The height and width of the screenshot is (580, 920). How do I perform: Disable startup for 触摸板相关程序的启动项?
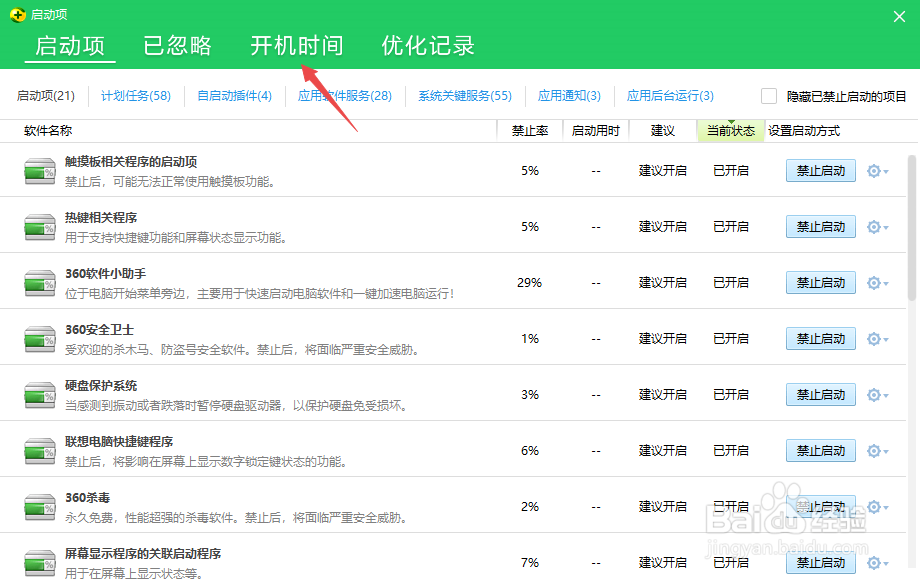[x=821, y=171]
